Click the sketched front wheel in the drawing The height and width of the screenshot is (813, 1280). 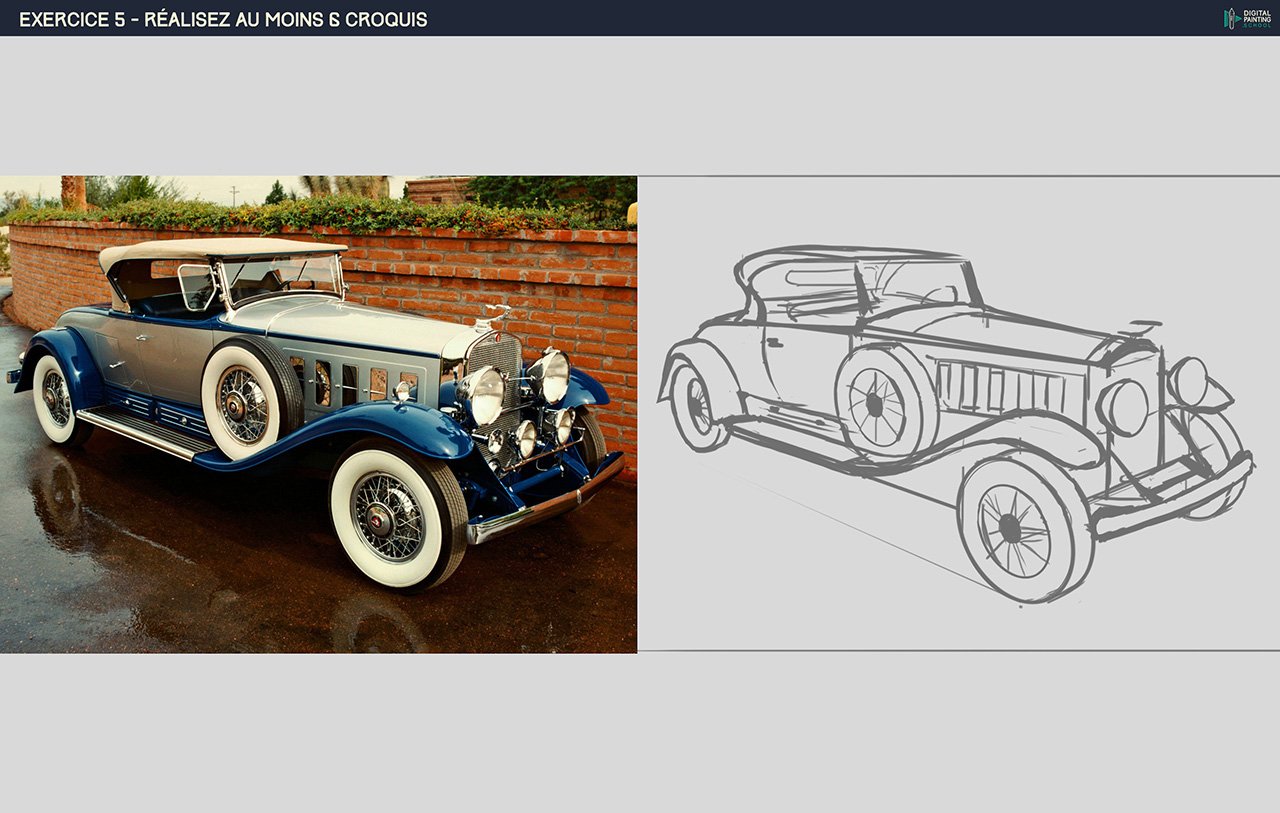coord(1015,530)
